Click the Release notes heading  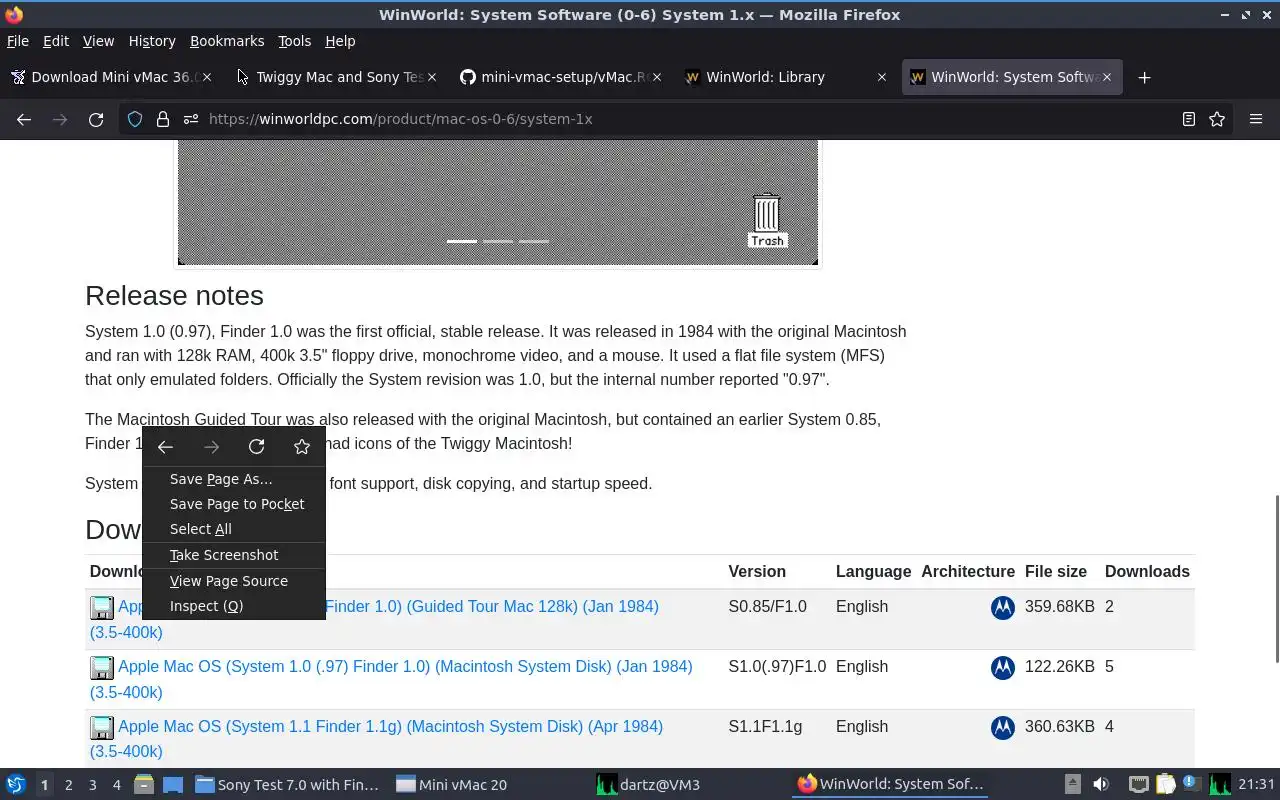[174, 296]
